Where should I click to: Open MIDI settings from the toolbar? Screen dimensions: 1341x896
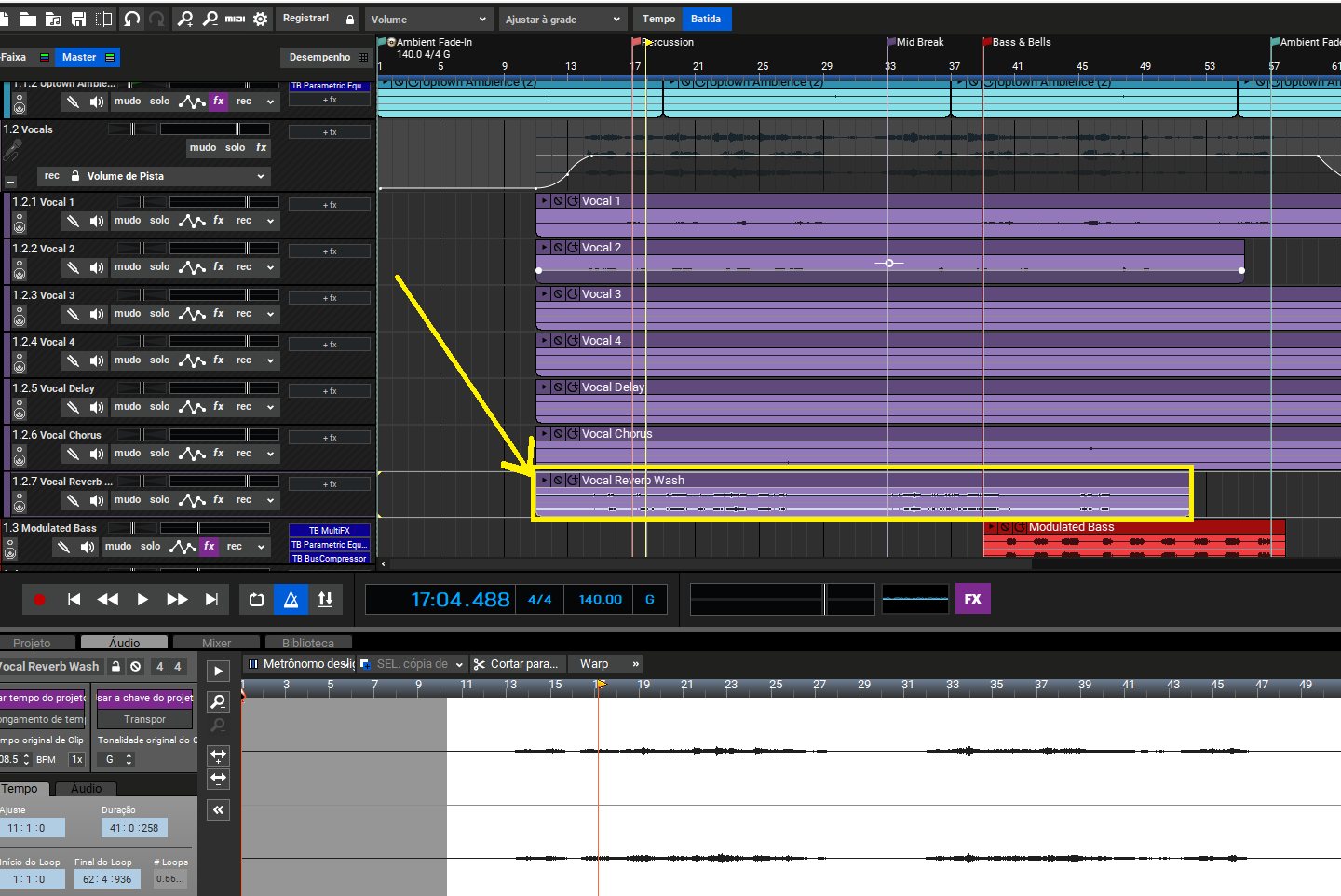[235, 19]
